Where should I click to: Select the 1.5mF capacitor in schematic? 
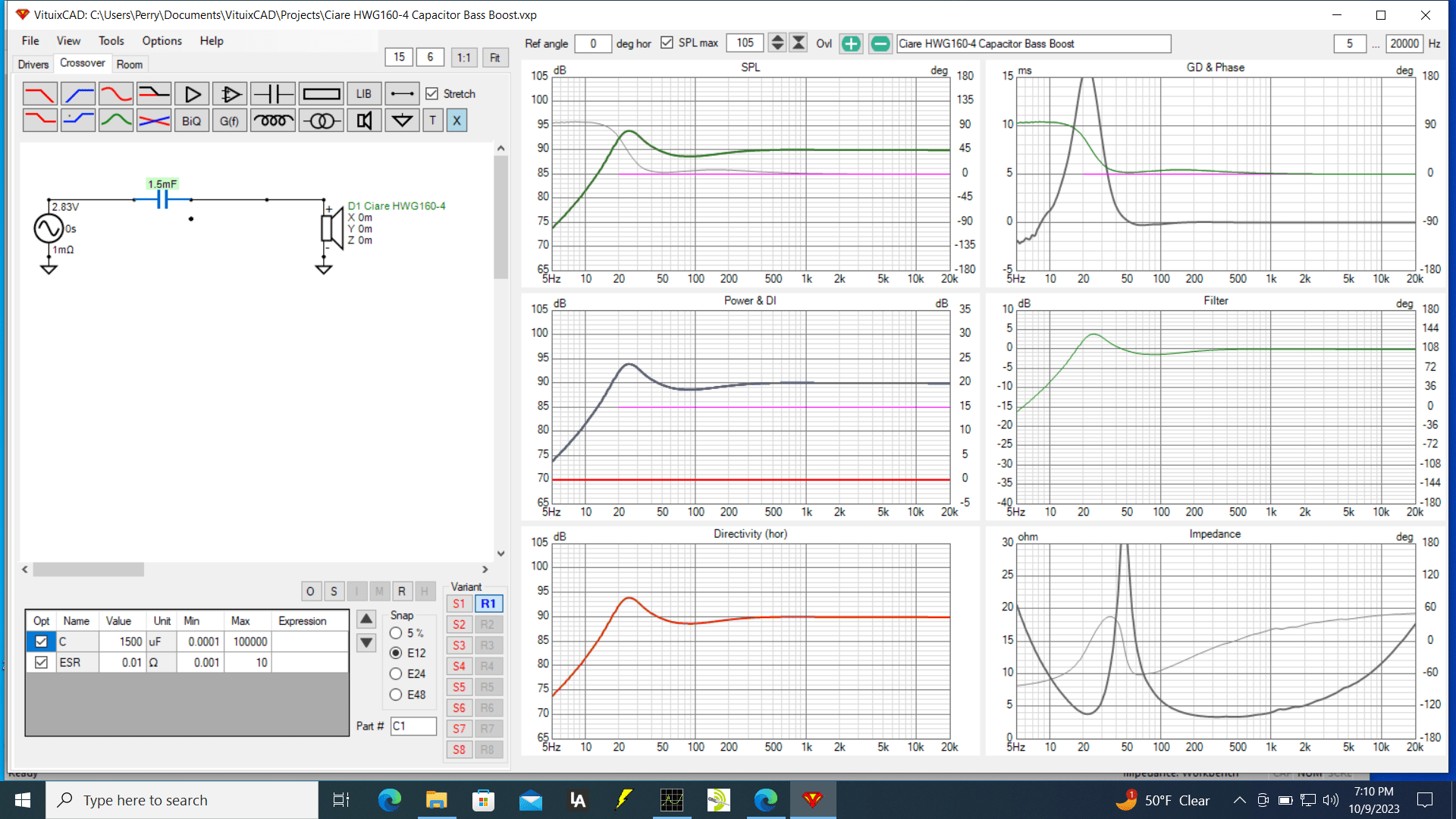point(162,200)
